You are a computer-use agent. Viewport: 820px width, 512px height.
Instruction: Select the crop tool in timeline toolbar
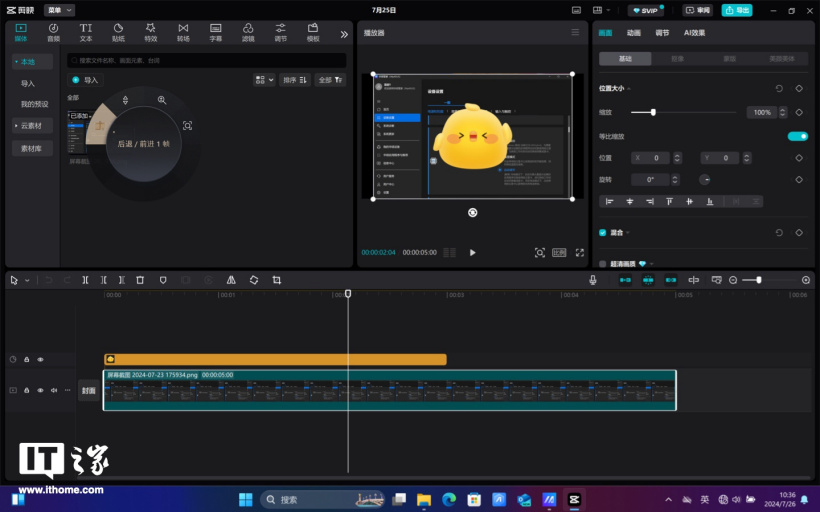(x=276, y=280)
